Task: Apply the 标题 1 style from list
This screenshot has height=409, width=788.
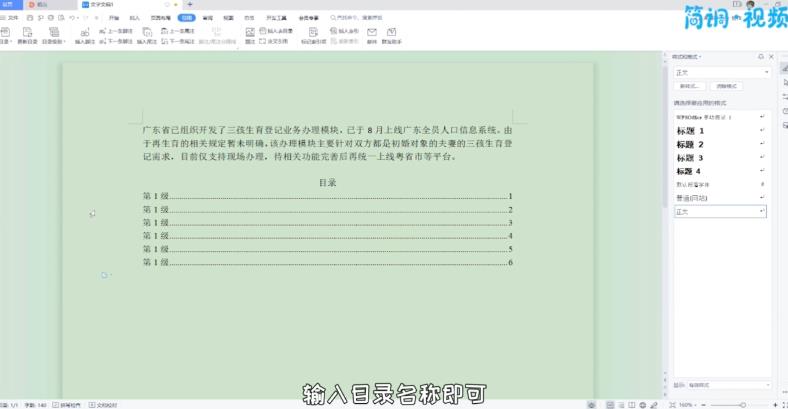Action: (x=690, y=131)
